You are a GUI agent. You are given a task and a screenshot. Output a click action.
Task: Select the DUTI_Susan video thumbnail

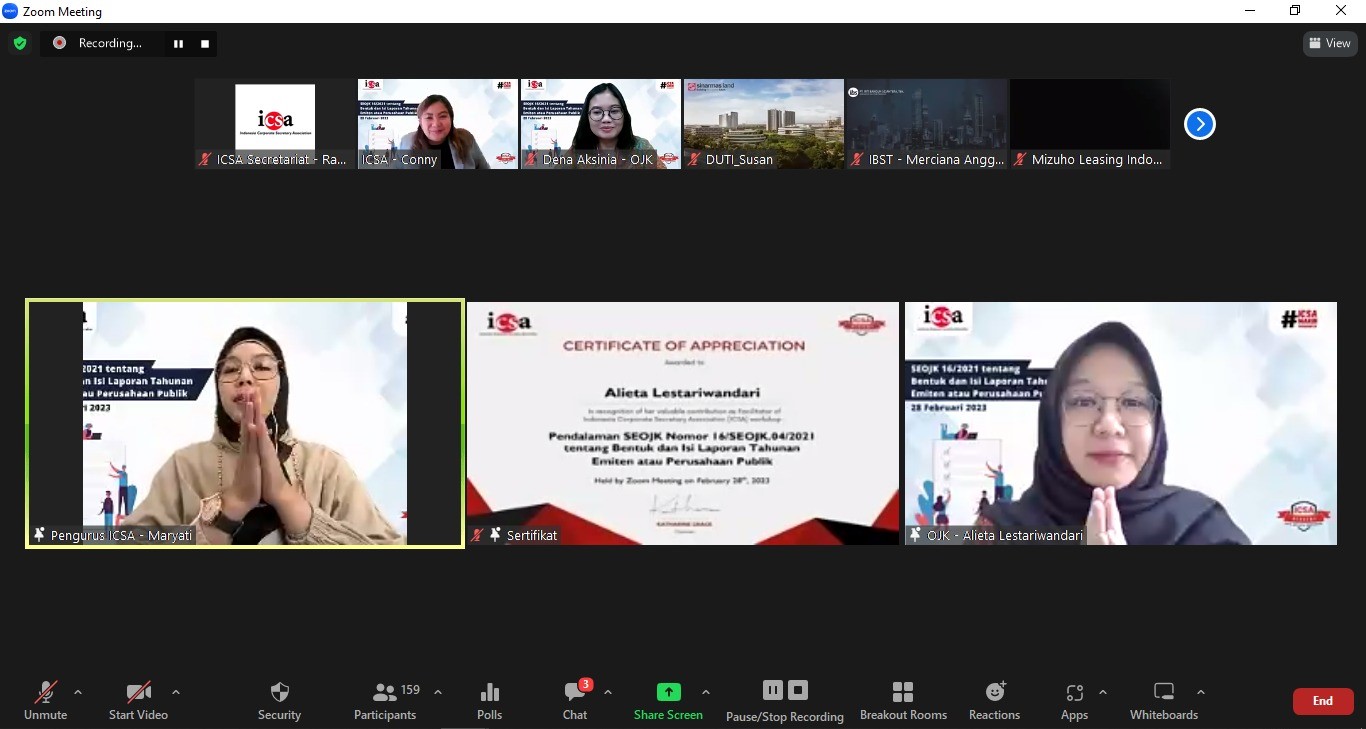click(x=763, y=124)
